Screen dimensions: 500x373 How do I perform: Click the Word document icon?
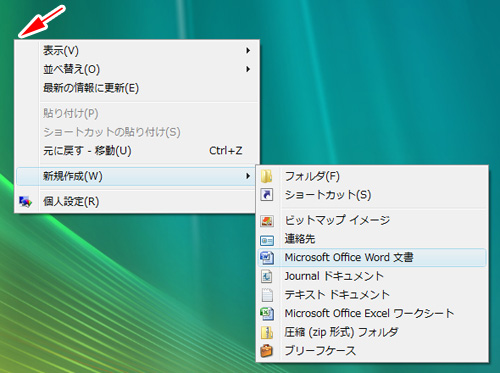[267, 257]
